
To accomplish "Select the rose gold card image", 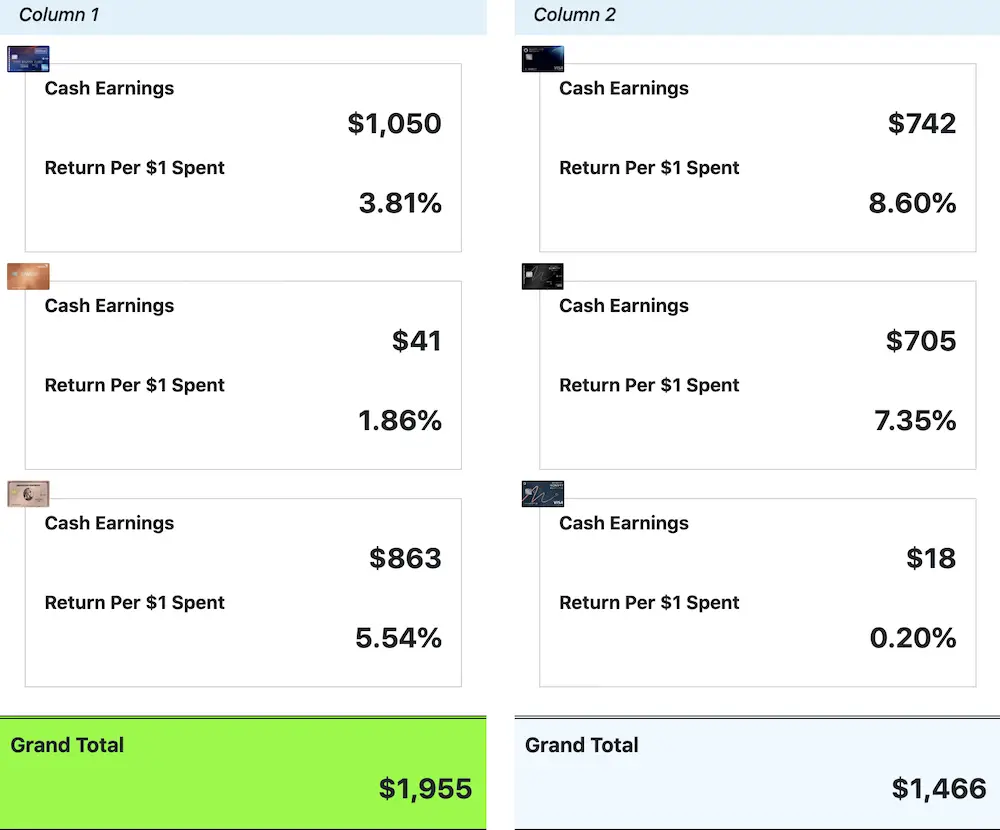I will tap(28, 276).
